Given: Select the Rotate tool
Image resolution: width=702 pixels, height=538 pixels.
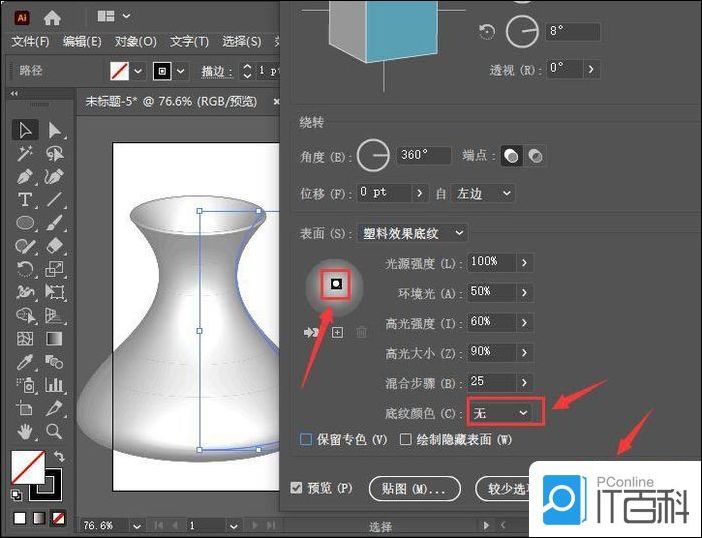Looking at the screenshot, I should click(25, 269).
